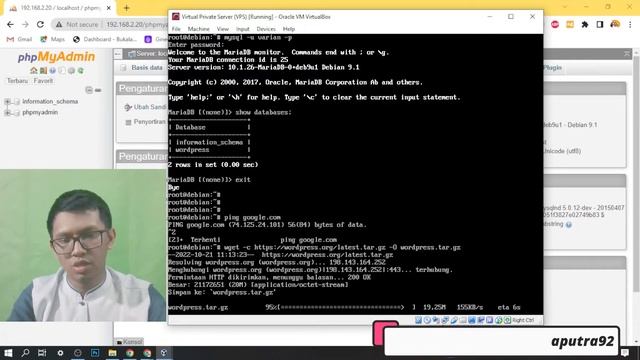Close the 192.168.2.20 browser tab
Viewport: 640px width, 360px height.
pyautogui.click(x=109, y=8)
